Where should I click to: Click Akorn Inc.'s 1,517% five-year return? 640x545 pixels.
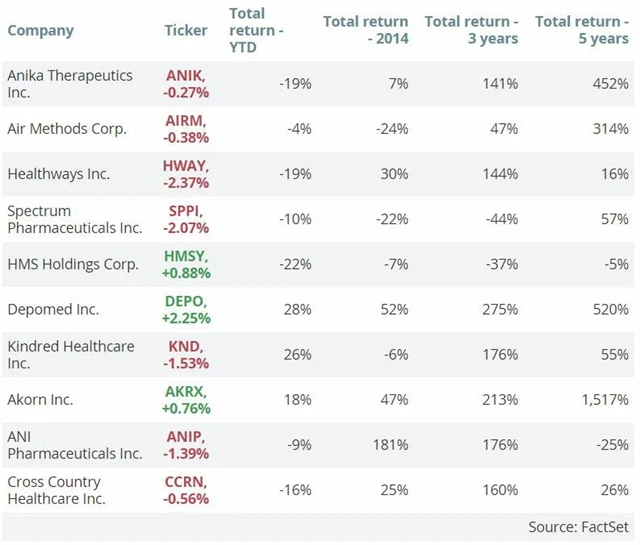click(x=605, y=400)
